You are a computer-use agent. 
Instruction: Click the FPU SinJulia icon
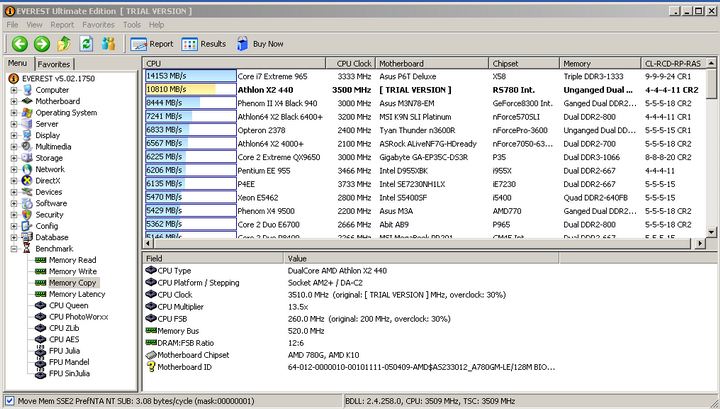[x=40, y=373]
